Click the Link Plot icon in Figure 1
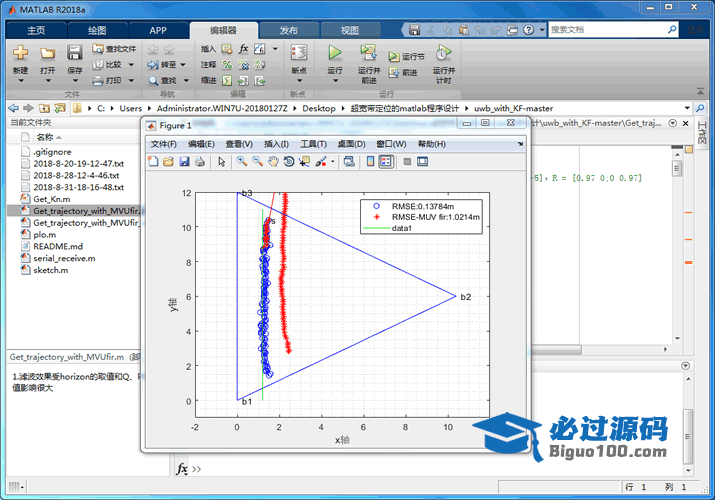Image resolution: width=715 pixels, height=500 pixels. [349, 161]
